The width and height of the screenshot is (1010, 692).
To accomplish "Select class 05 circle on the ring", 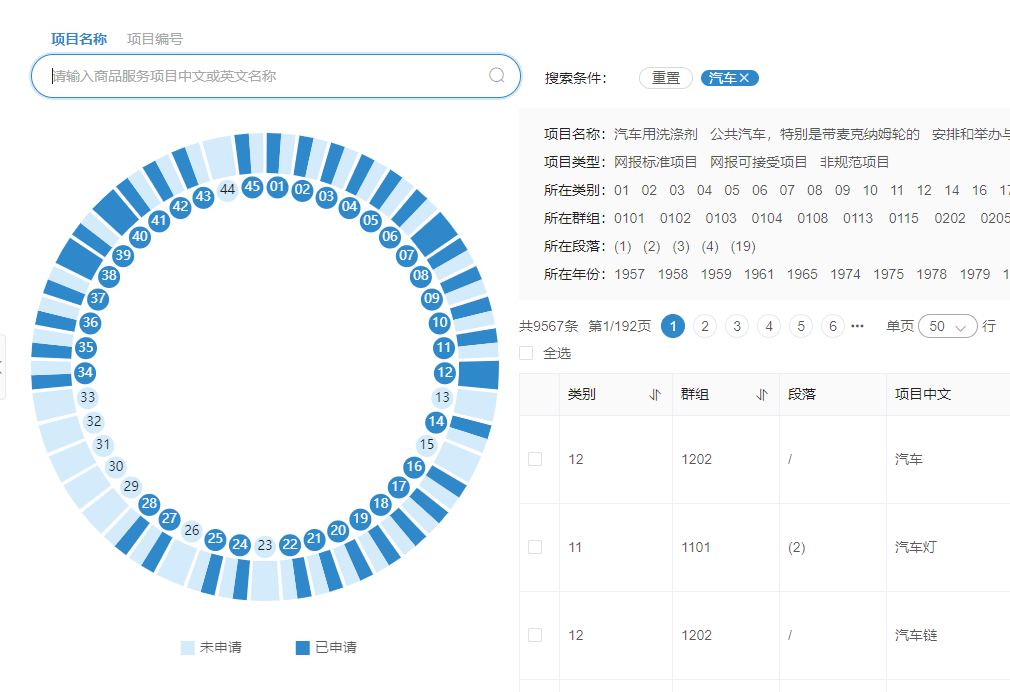I will pyautogui.click(x=370, y=220).
